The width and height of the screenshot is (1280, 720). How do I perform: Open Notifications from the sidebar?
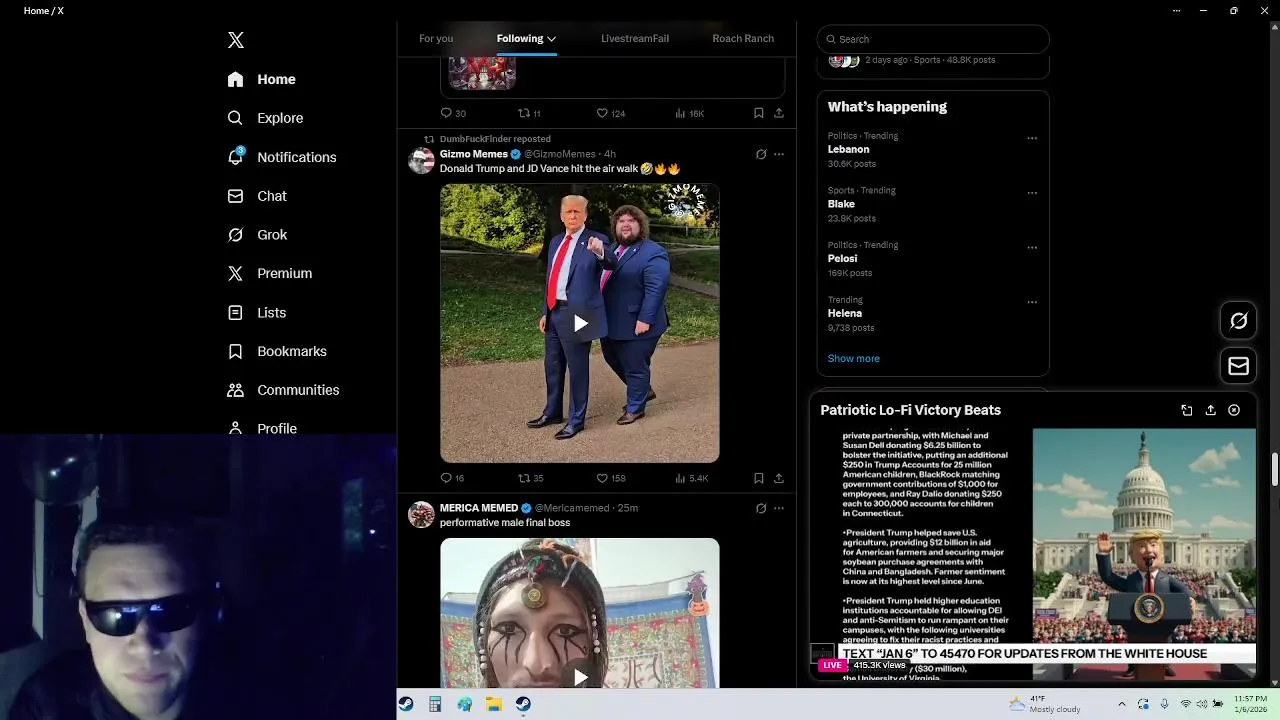click(282, 157)
